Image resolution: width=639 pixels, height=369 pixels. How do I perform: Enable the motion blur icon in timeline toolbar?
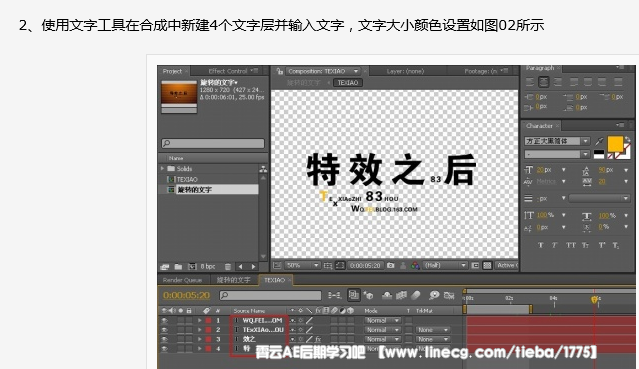(416, 295)
